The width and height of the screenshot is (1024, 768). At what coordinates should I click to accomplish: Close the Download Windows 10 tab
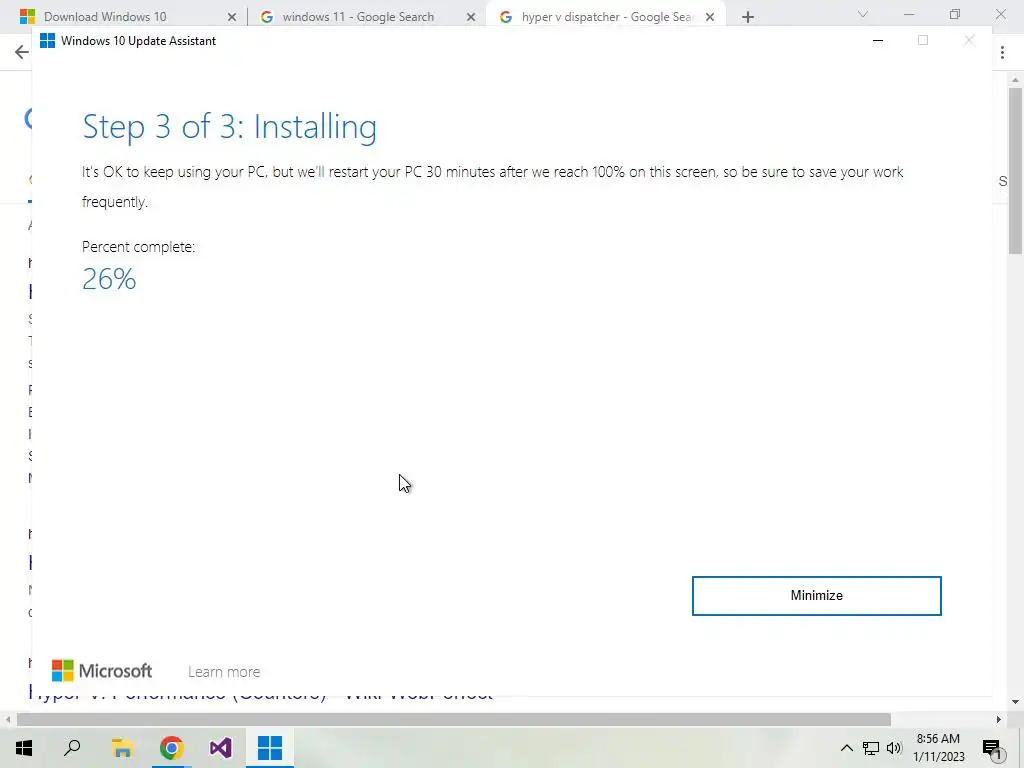coord(231,17)
